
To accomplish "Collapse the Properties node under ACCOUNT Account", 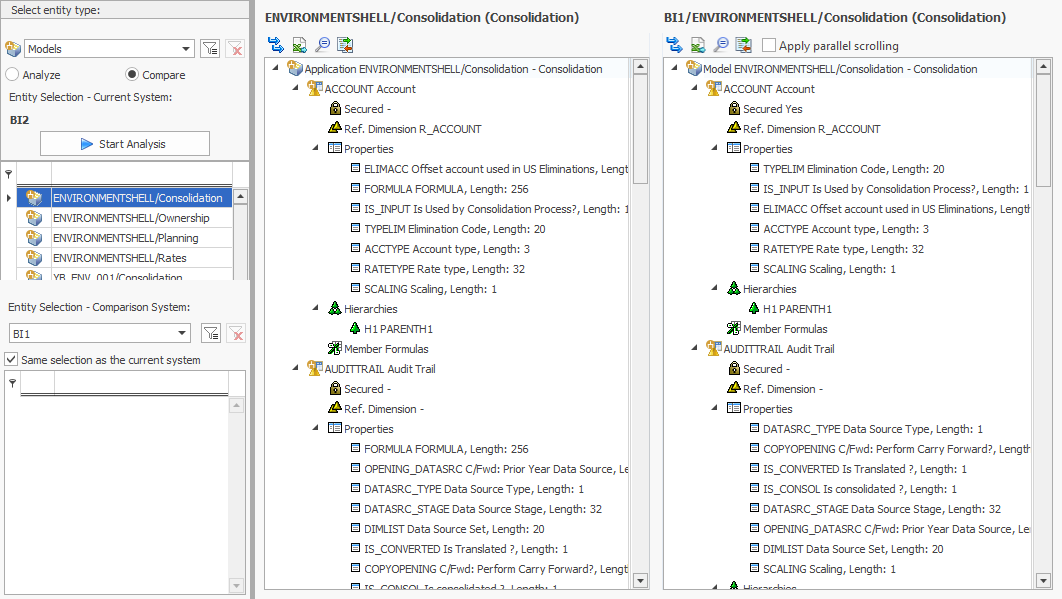I will (316, 148).
